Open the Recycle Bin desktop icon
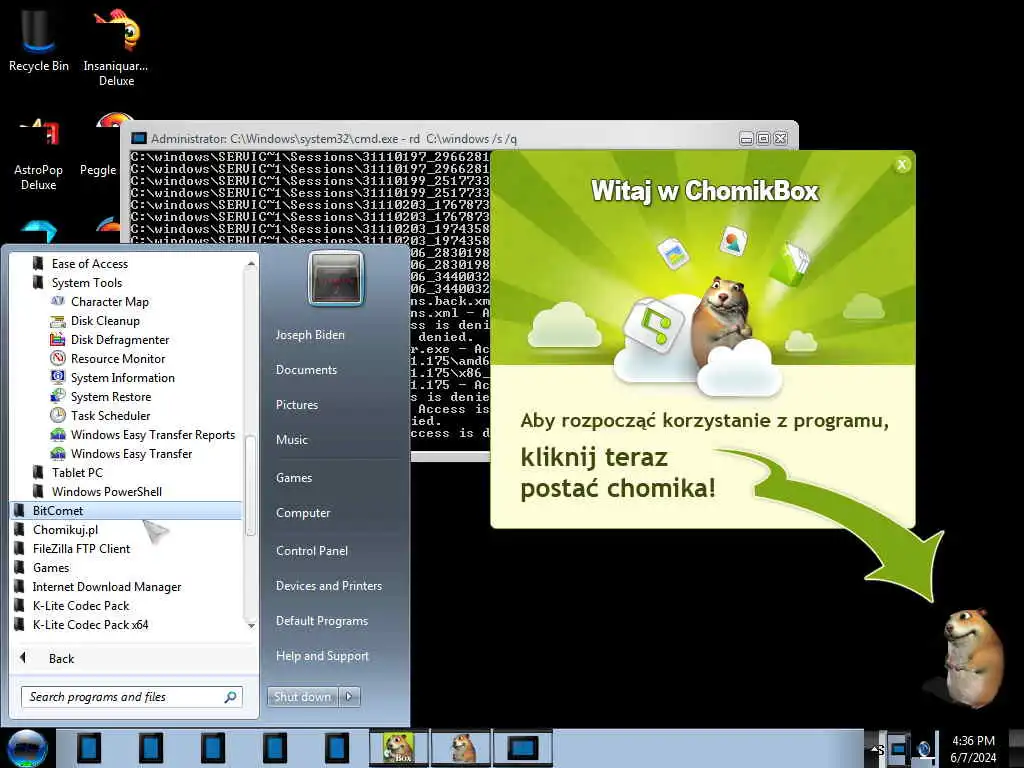 (39, 41)
